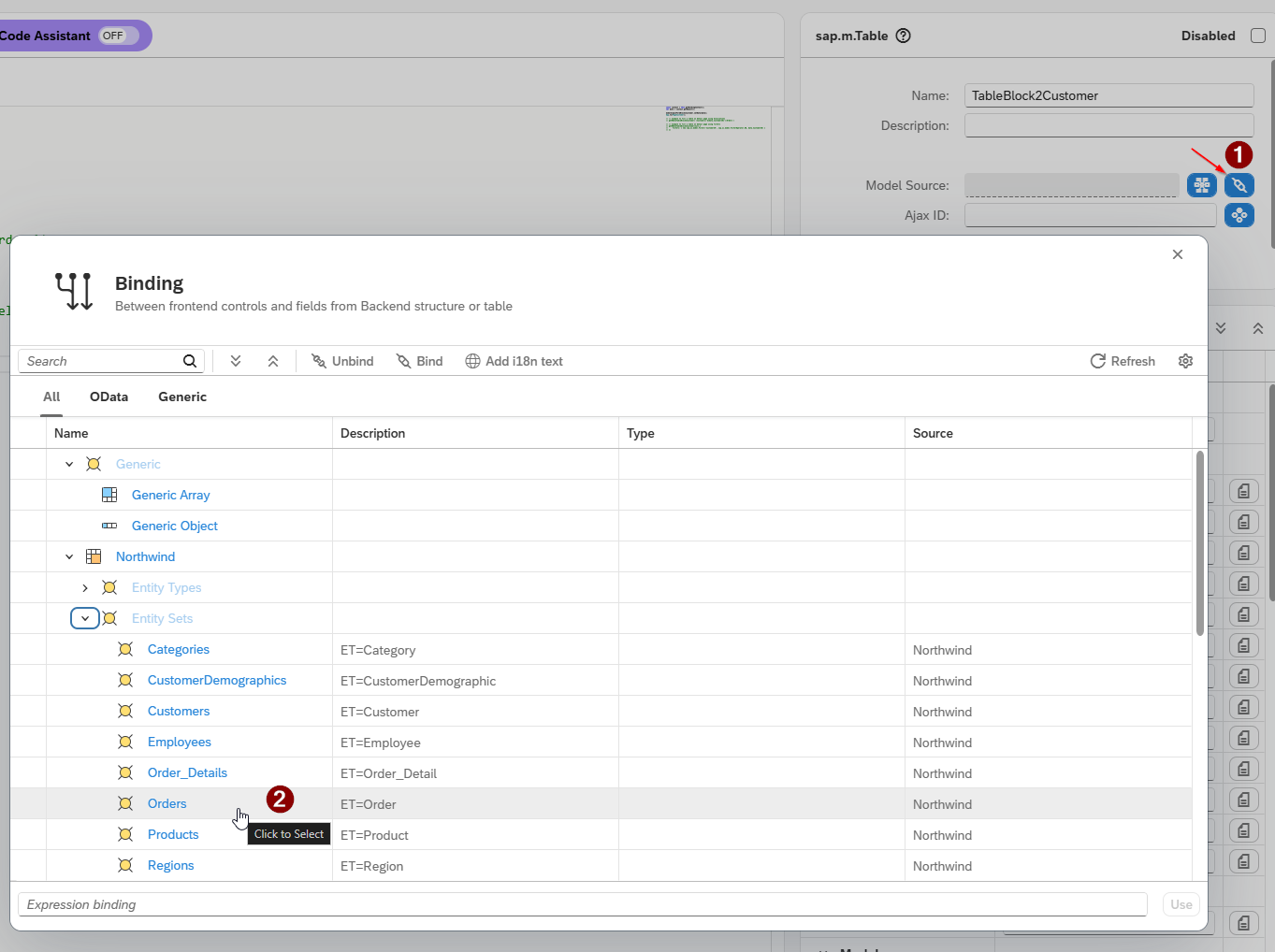This screenshot has width=1275, height=952.
Task: Click the Northwind table icon
Action: click(x=94, y=556)
